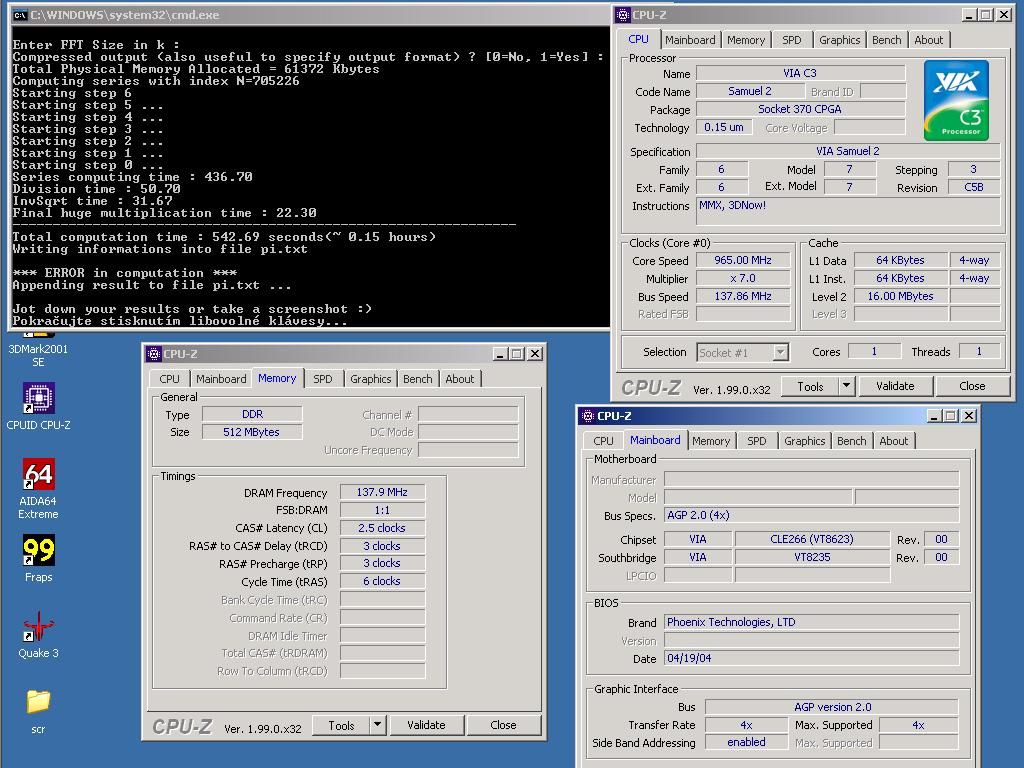This screenshot has width=1024, height=768.
Task: Minimize the CPU-Z Mainboard window
Action: click(x=935, y=415)
